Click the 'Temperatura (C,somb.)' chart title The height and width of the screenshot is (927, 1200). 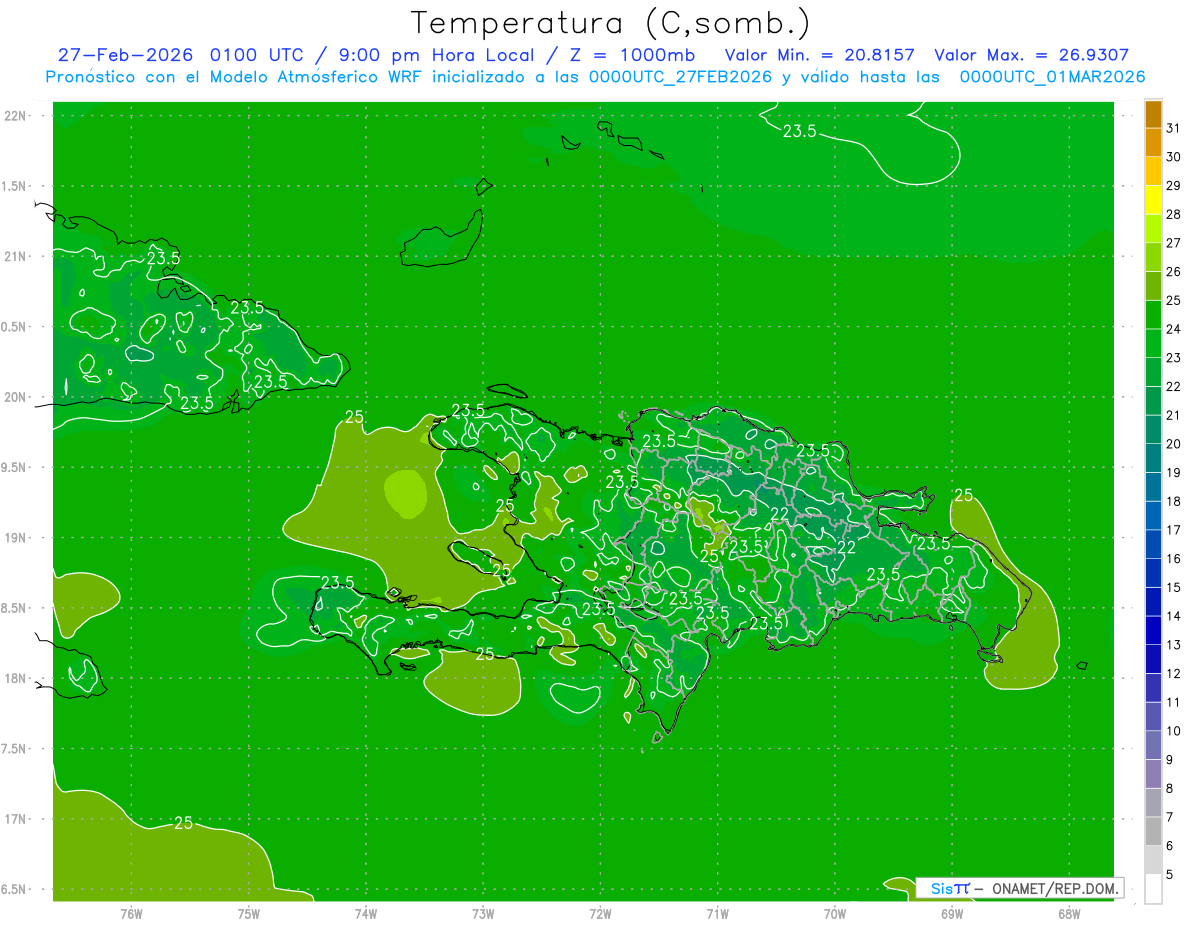tap(611, 23)
